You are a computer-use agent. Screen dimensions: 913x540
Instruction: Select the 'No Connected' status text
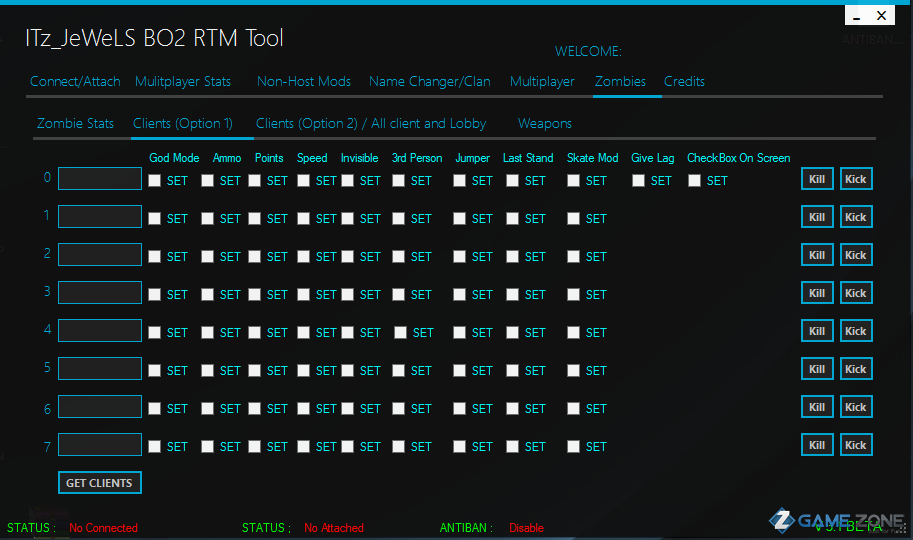point(103,528)
